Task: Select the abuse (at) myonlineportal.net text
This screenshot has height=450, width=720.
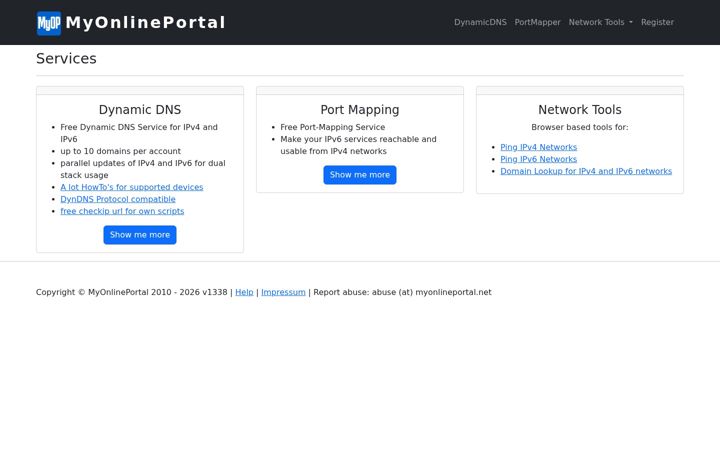Action: tap(432, 292)
